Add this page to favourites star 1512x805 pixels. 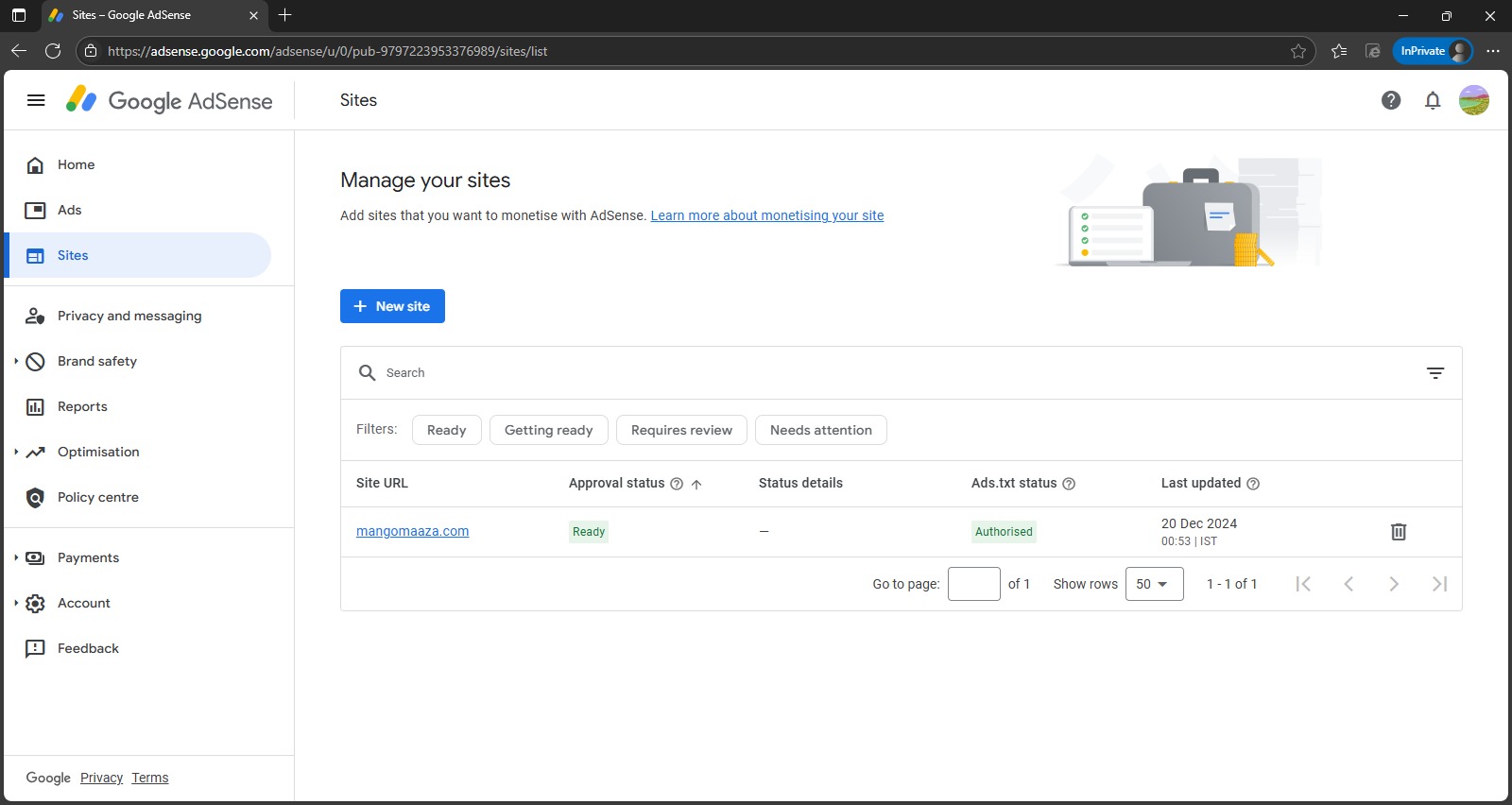[x=1298, y=51]
